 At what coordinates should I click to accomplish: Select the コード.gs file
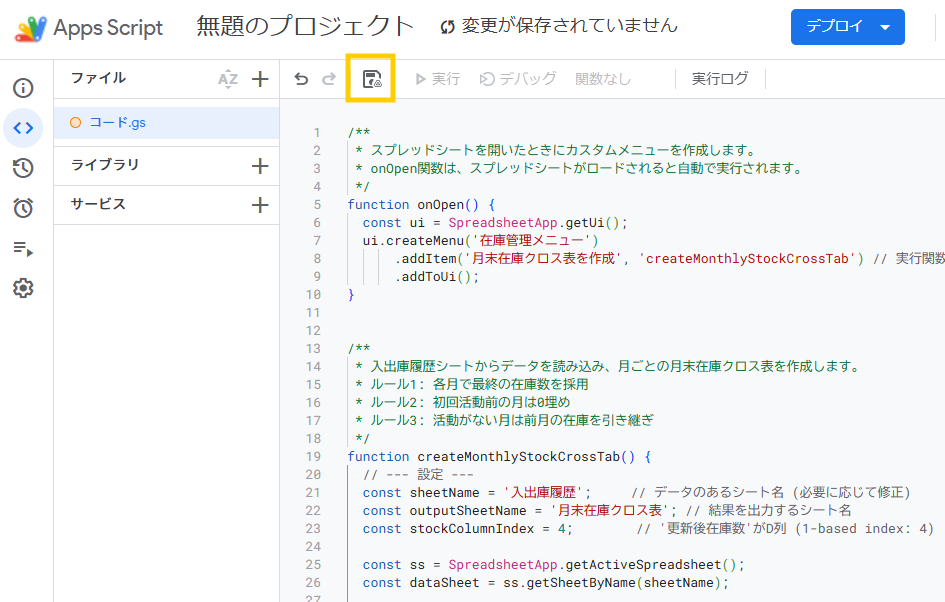(118, 123)
